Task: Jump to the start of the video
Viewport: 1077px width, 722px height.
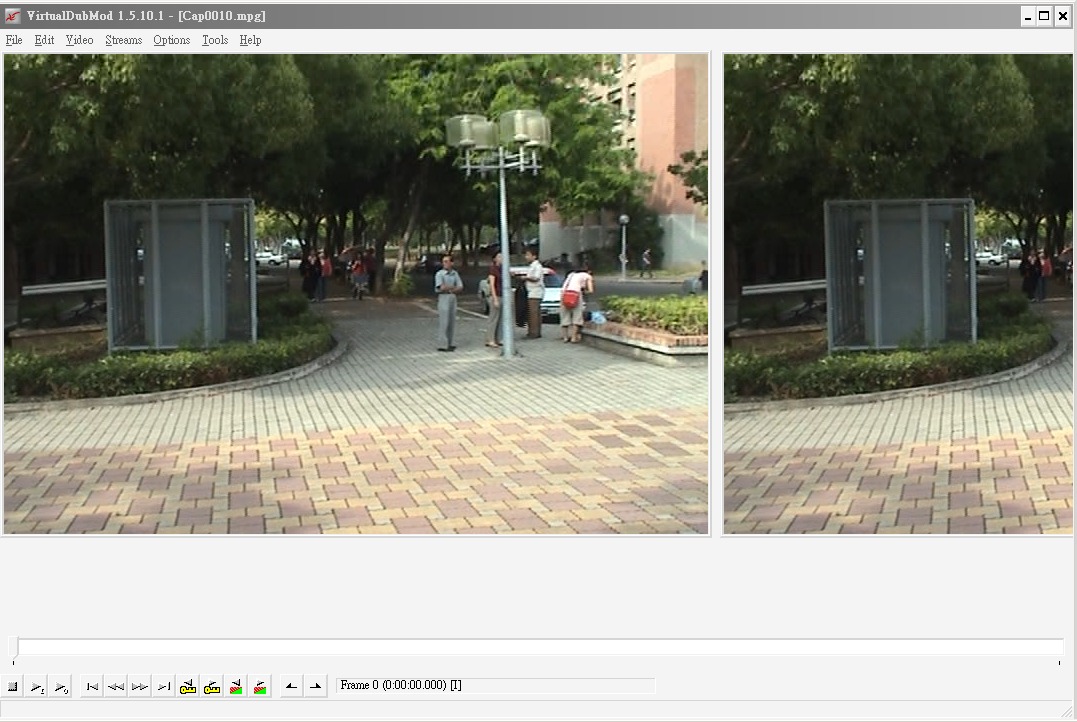Action: pyautogui.click(x=92, y=686)
